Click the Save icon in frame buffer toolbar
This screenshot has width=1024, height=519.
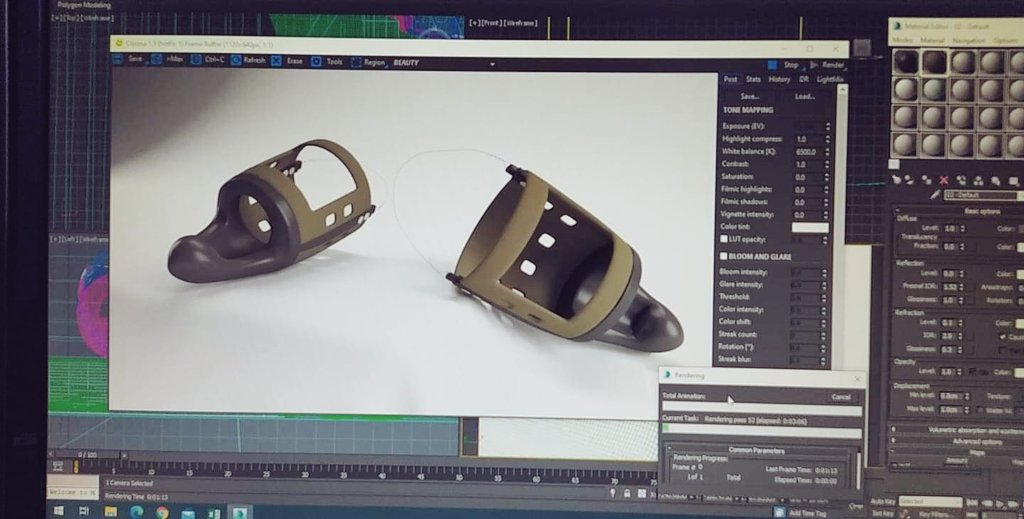point(118,59)
